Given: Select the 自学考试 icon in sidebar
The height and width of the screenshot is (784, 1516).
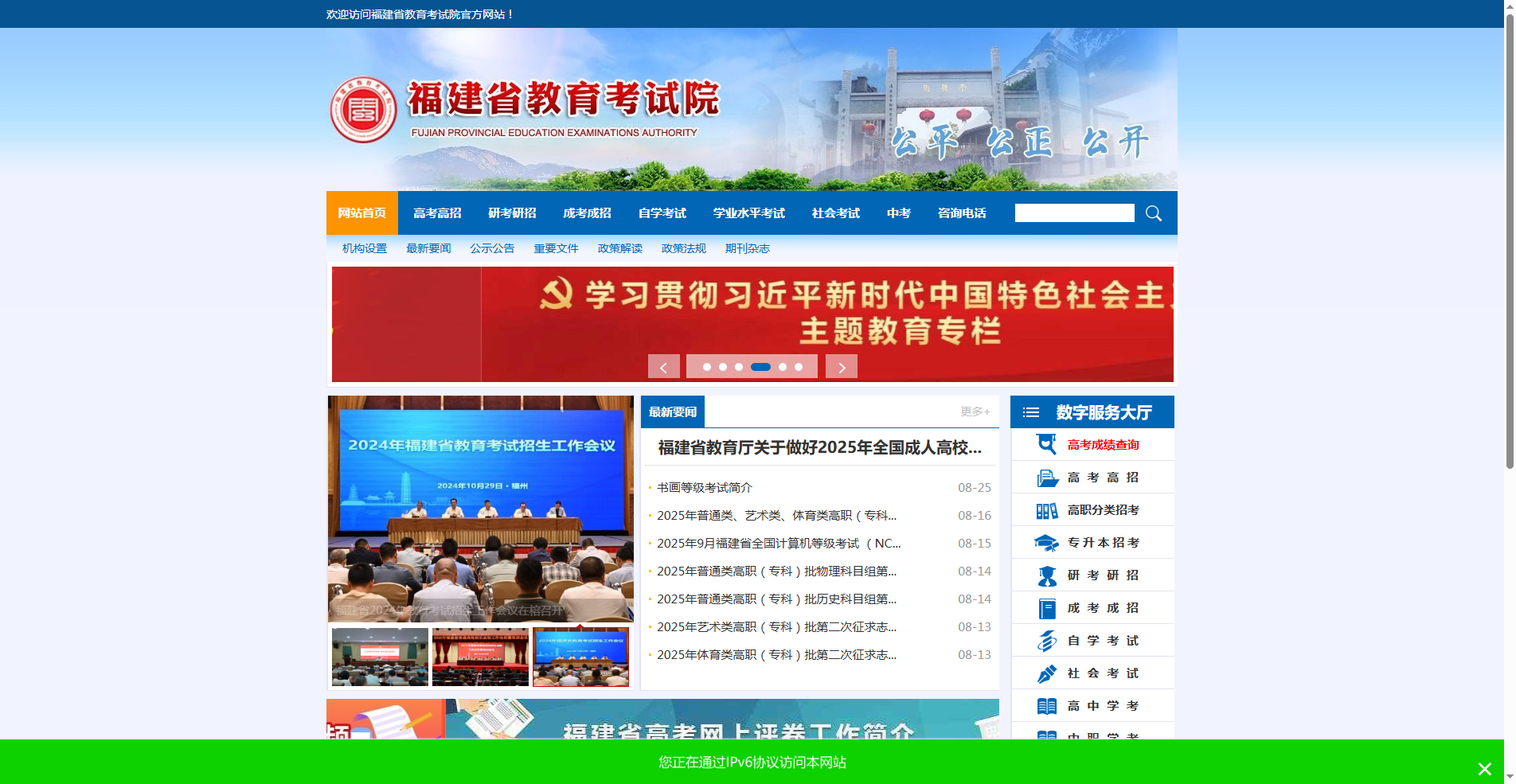Looking at the screenshot, I should point(1046,640).
